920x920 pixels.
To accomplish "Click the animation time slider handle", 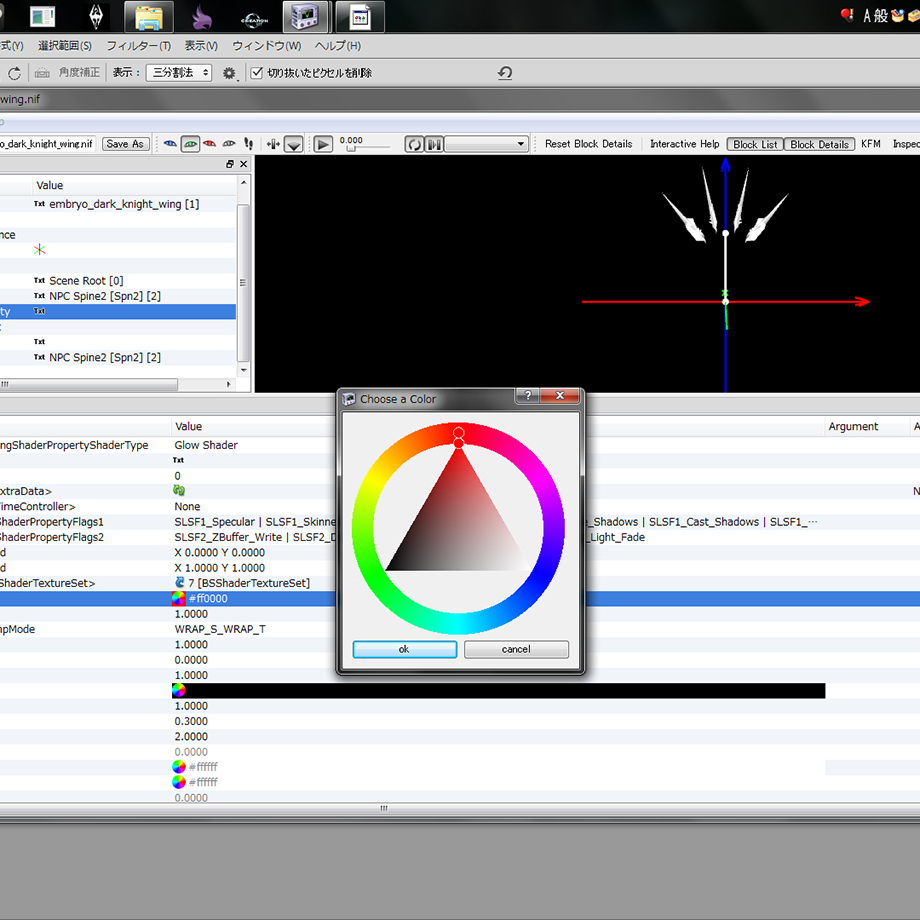I will pyautogui.click(x=351, y=148).
